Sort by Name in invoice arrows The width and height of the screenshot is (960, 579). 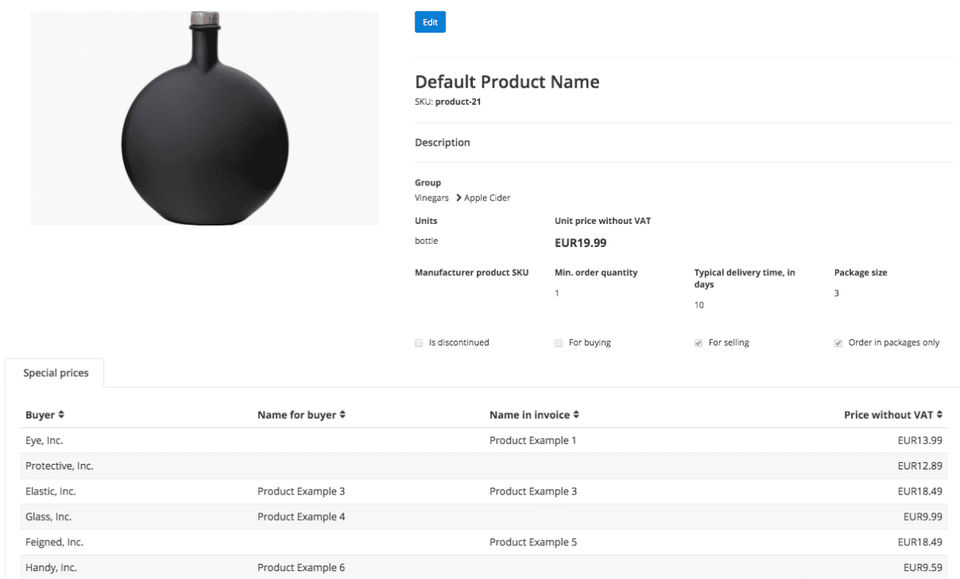[576, 415]
